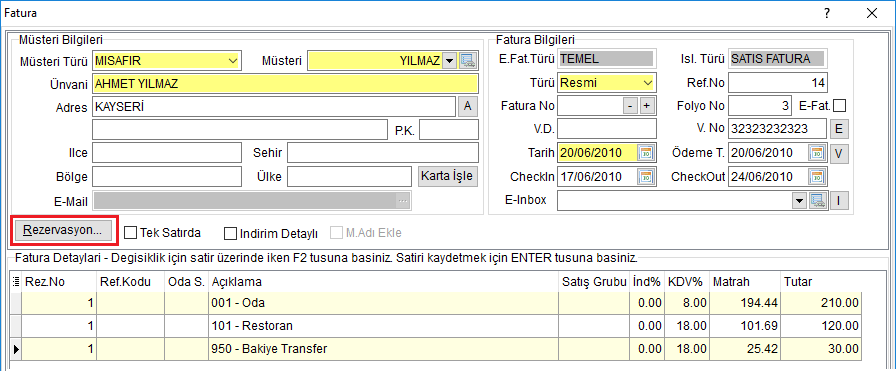The width and height of the screenshot is (896, 371).
Task: Enable Tek Satırda checkbox
Action: 130,233
